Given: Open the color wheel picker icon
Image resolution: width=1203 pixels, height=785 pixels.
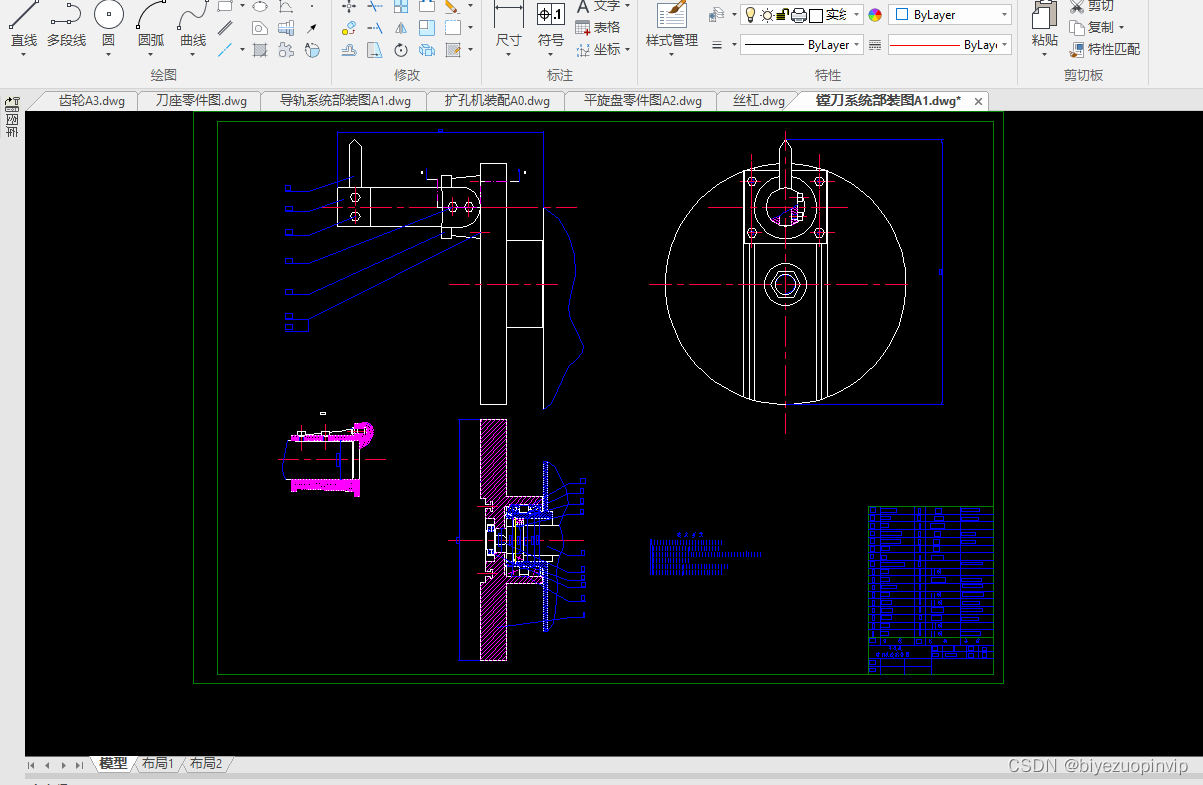Looking at the screenshot, I should pos(875,15).
